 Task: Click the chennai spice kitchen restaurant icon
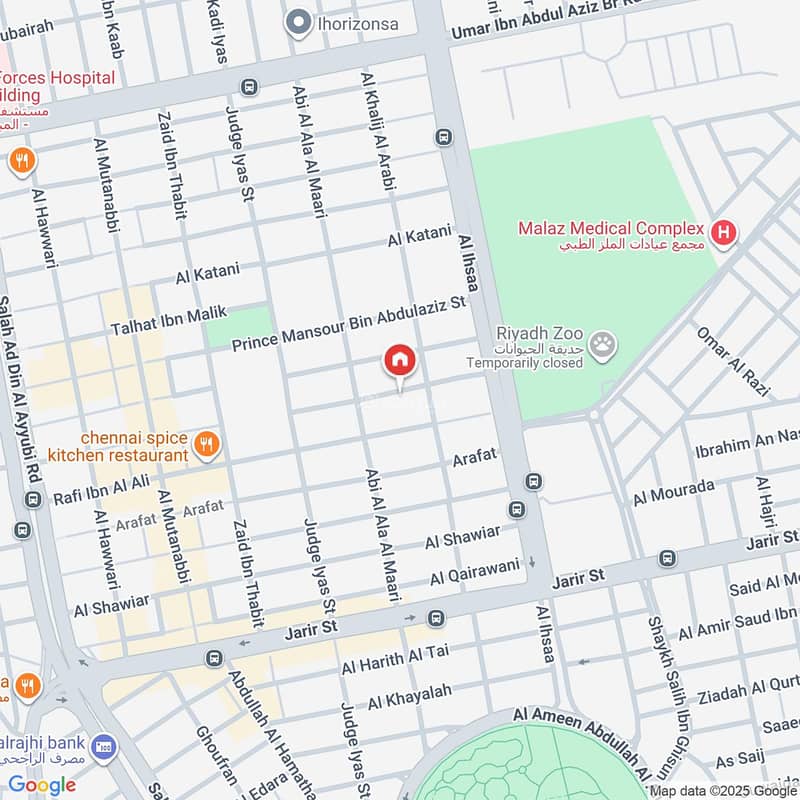pos(206,444)
